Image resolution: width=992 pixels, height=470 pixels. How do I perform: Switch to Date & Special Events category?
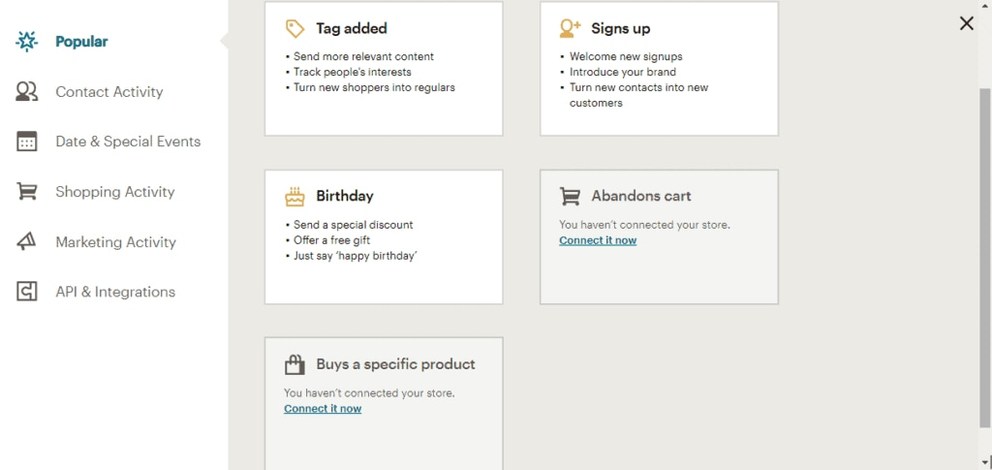click(128, 142)
